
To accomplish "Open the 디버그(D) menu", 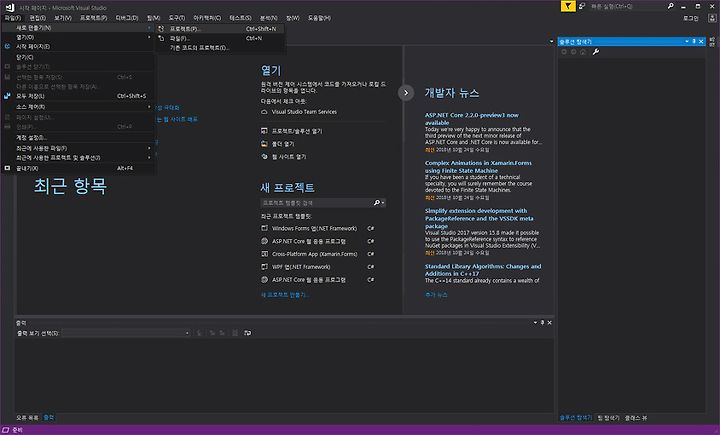I will [127, 18].
